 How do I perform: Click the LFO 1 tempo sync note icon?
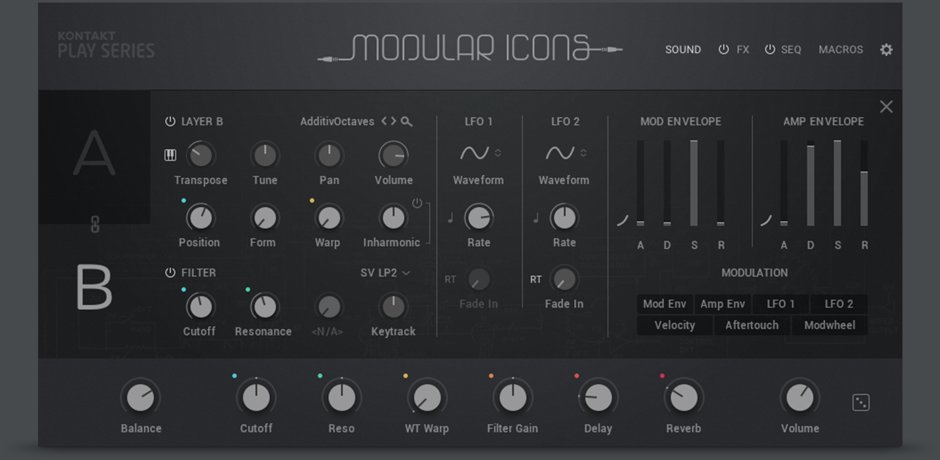coord(451,218)
